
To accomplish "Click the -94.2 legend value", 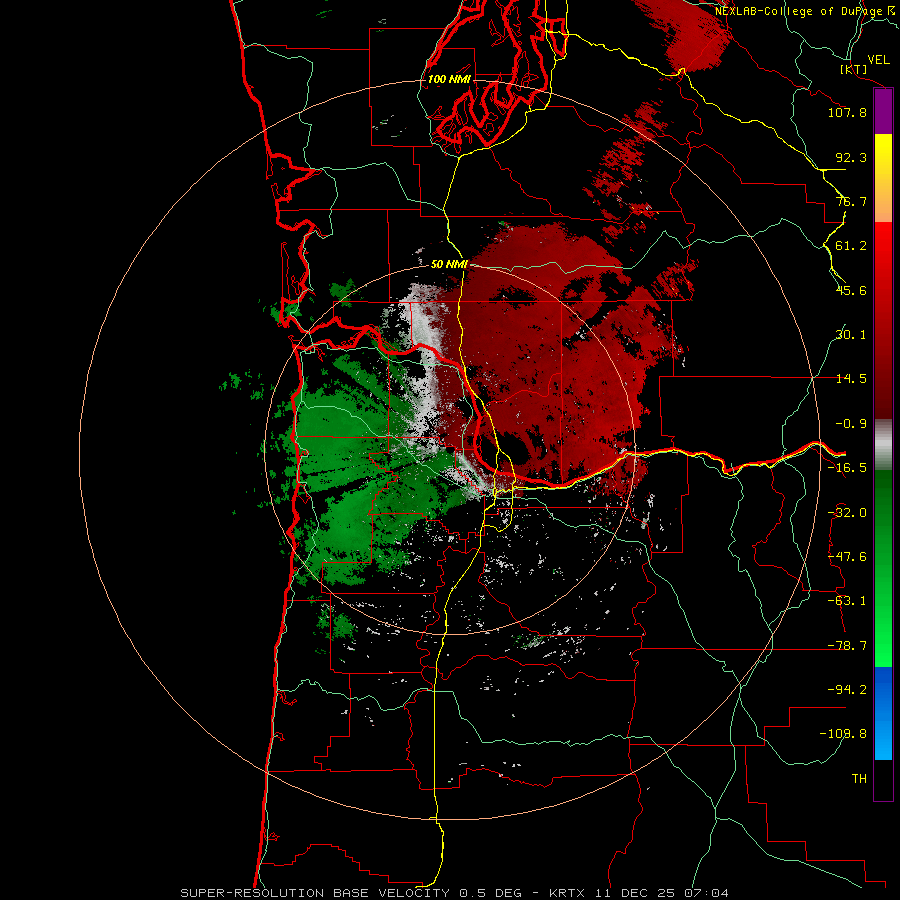I will (847, 690).
